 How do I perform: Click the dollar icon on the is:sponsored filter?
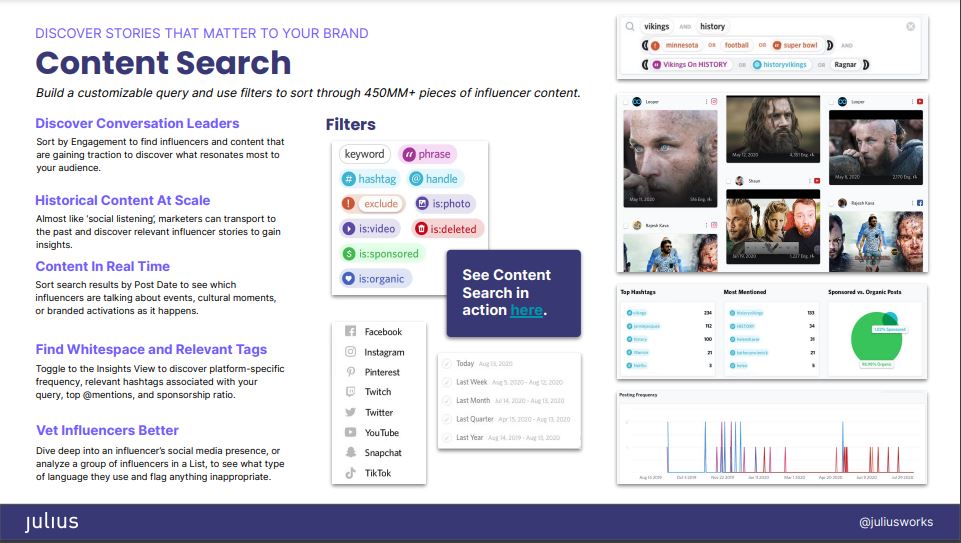pyautogui.click(x=349, y=254)
